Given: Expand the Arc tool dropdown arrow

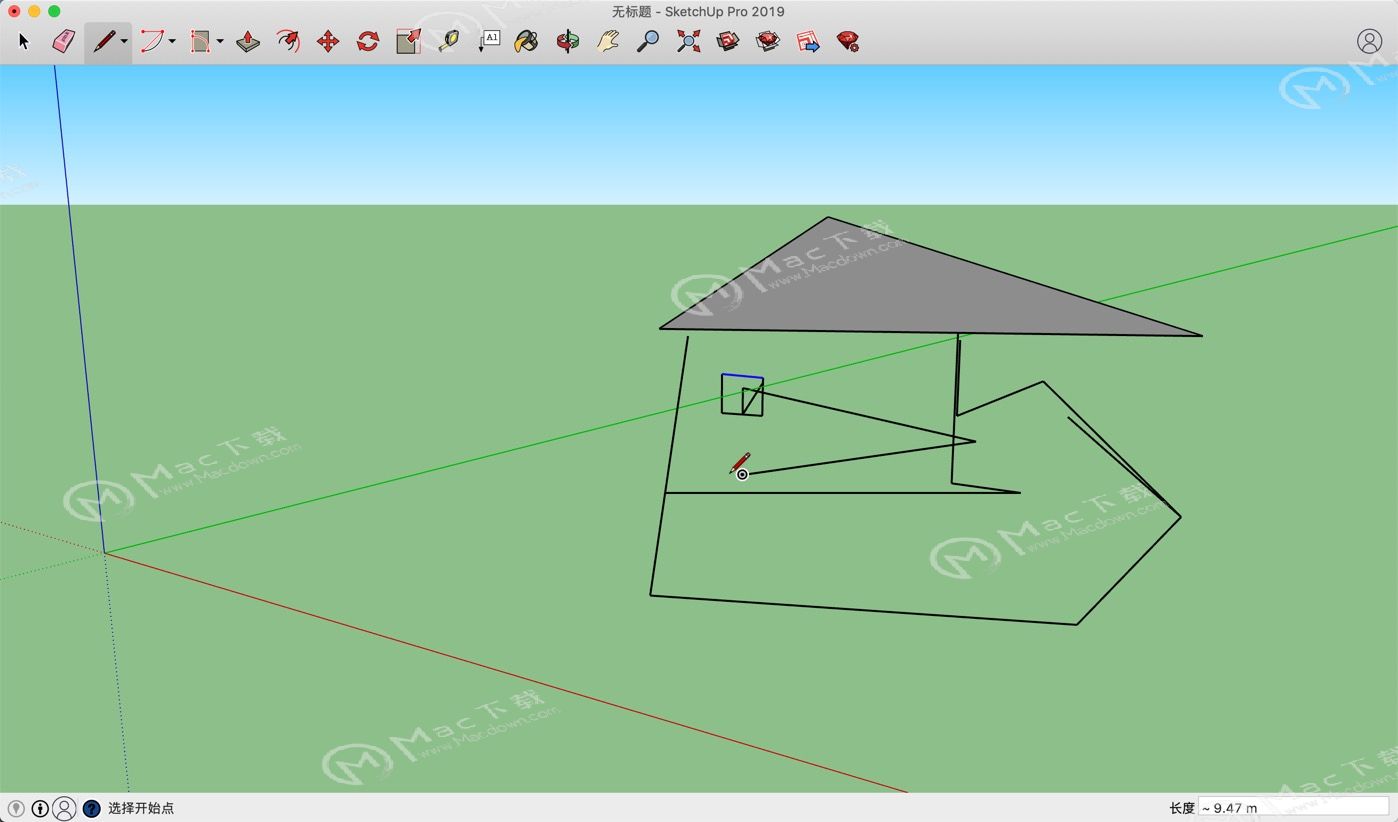Looking at the screenshot, I should pyautogui.click(x=172, y=42).
